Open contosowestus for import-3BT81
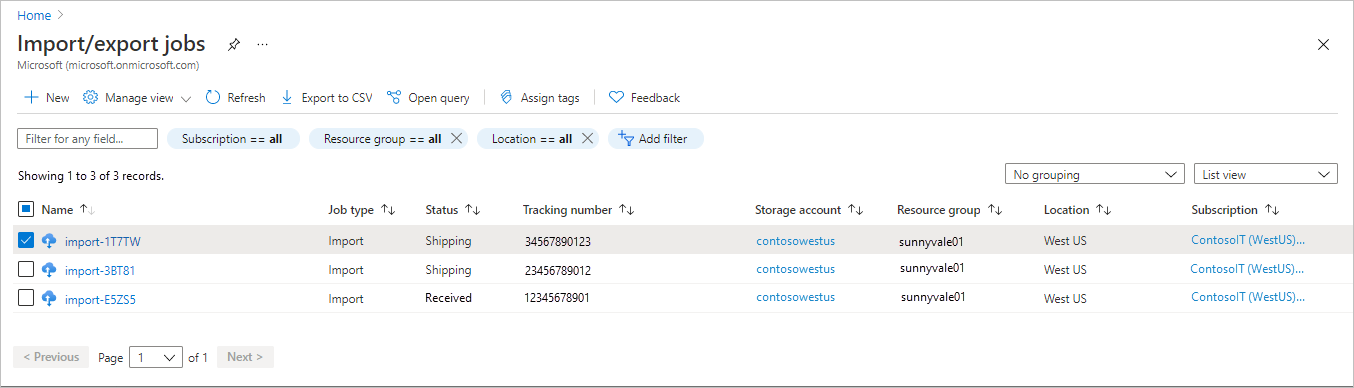The height and width of the screenshot is (388, 1354). coord(796,269)
